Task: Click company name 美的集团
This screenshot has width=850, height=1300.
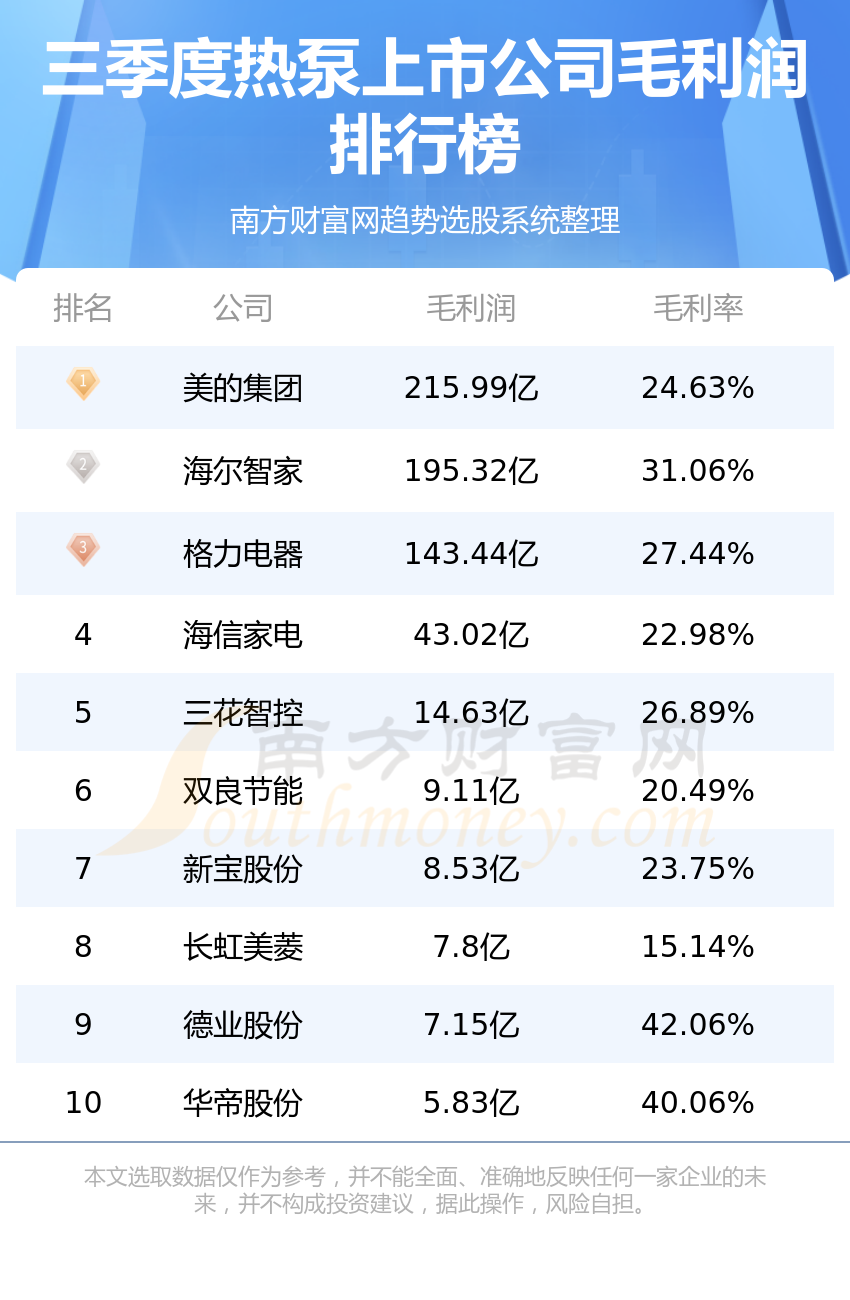Action: tap(243, 388)
